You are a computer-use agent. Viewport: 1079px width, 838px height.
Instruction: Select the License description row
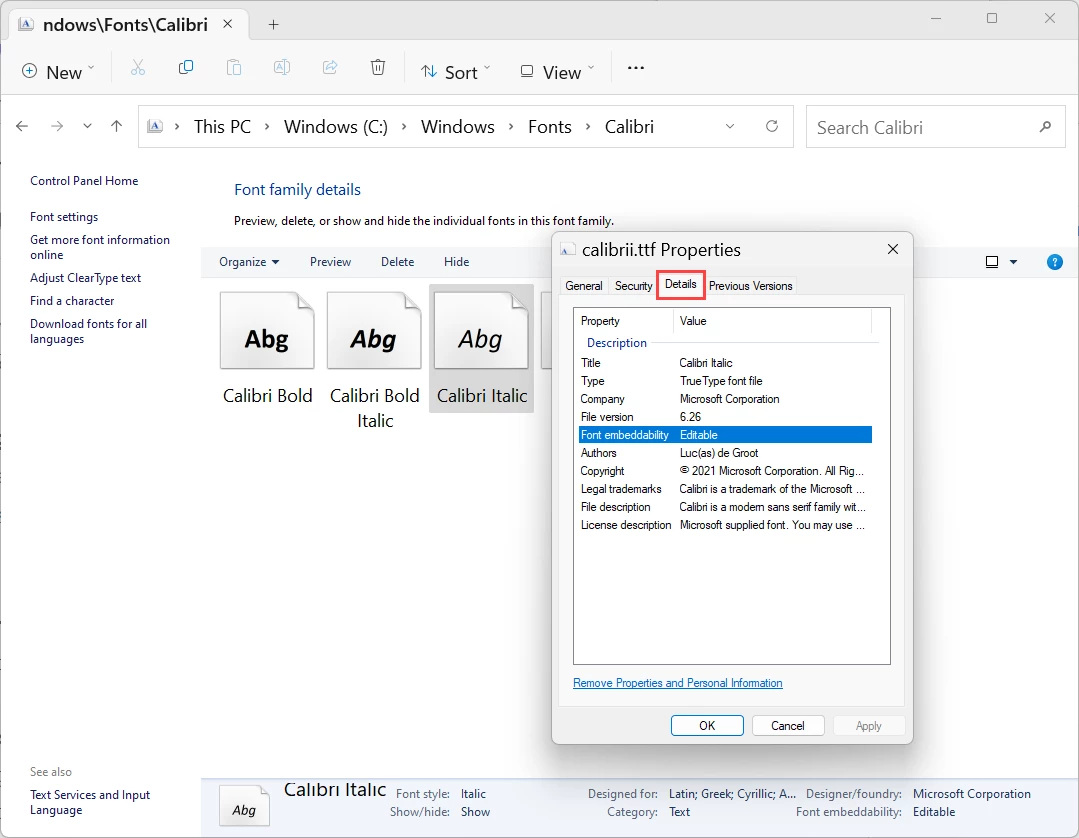[x=725, y=525]
